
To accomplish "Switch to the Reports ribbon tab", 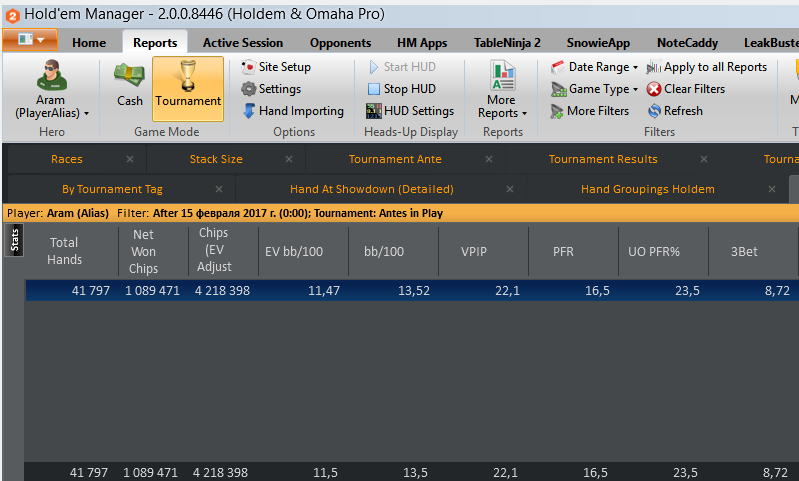I will 155,43.
